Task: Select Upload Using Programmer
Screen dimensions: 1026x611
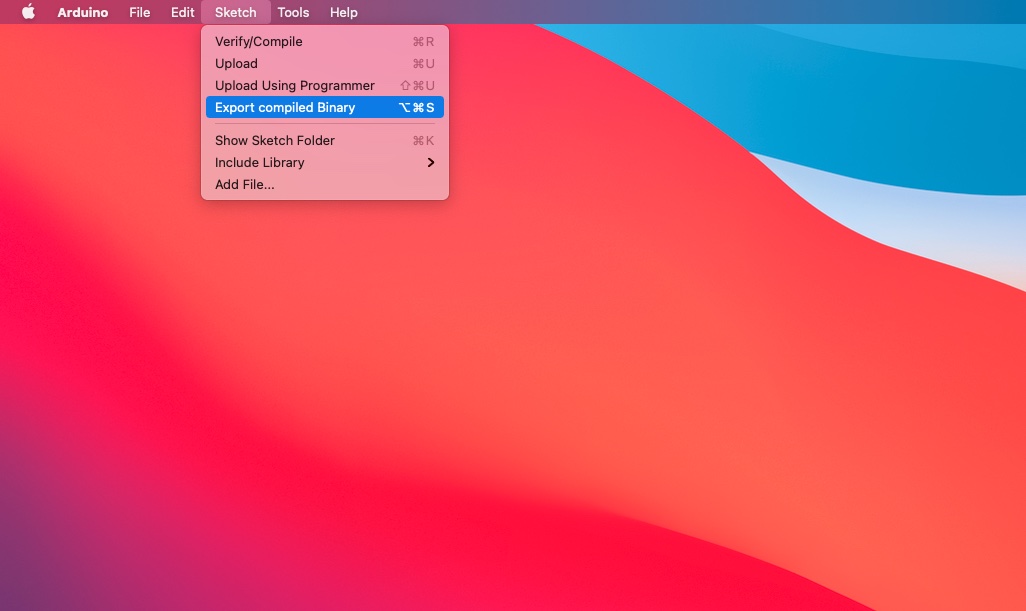Action: (x=294, y=86)
